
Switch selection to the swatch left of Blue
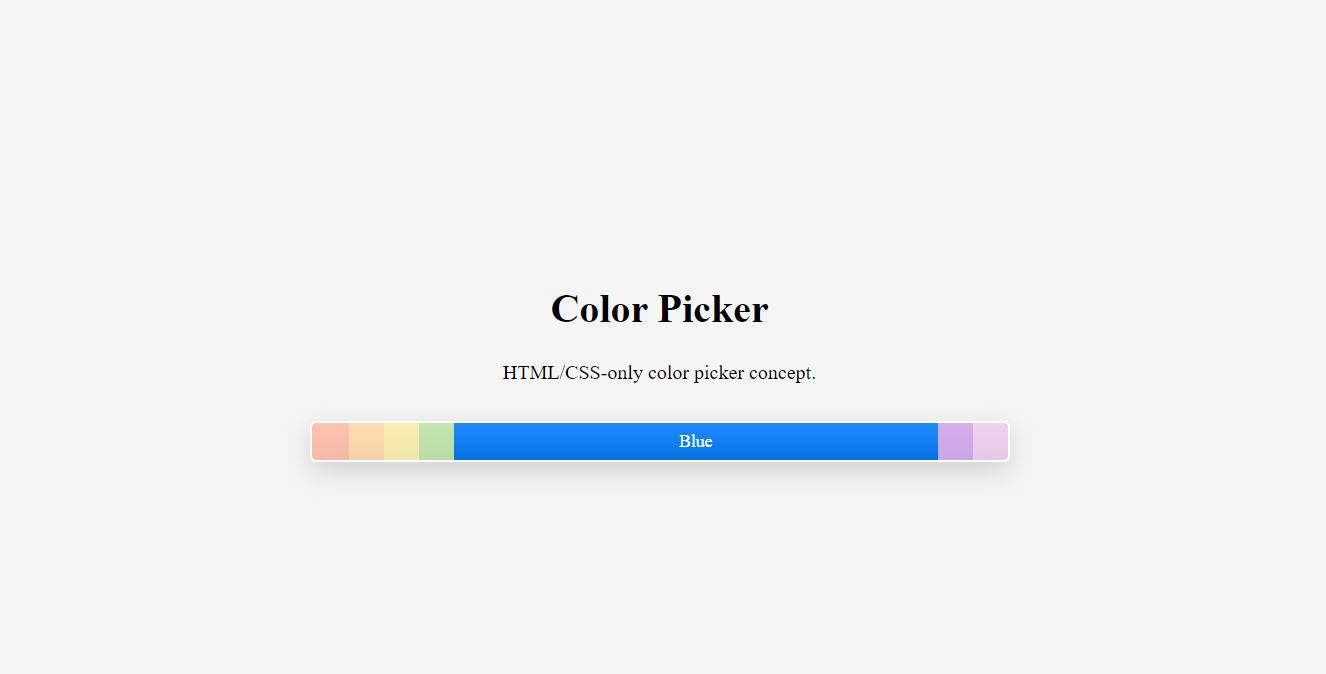436,441
